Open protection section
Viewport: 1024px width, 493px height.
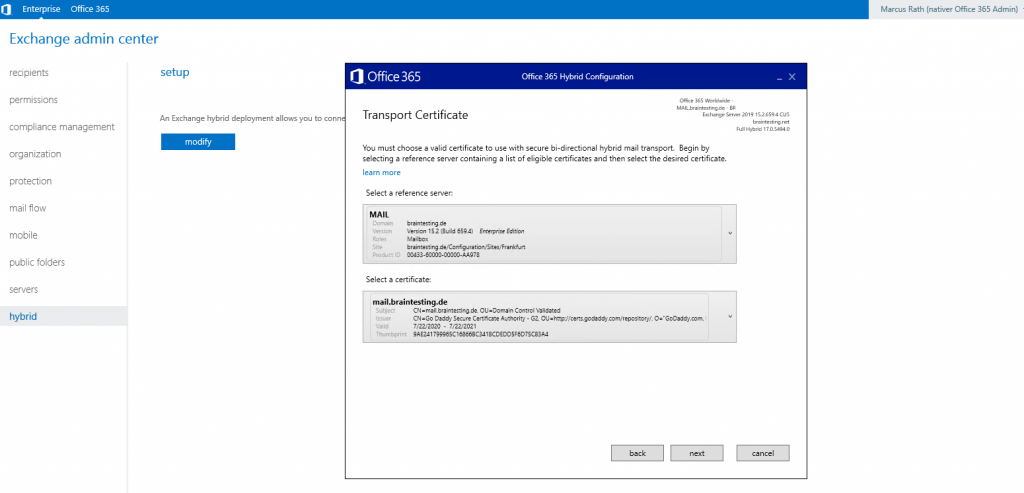(31, 181)
